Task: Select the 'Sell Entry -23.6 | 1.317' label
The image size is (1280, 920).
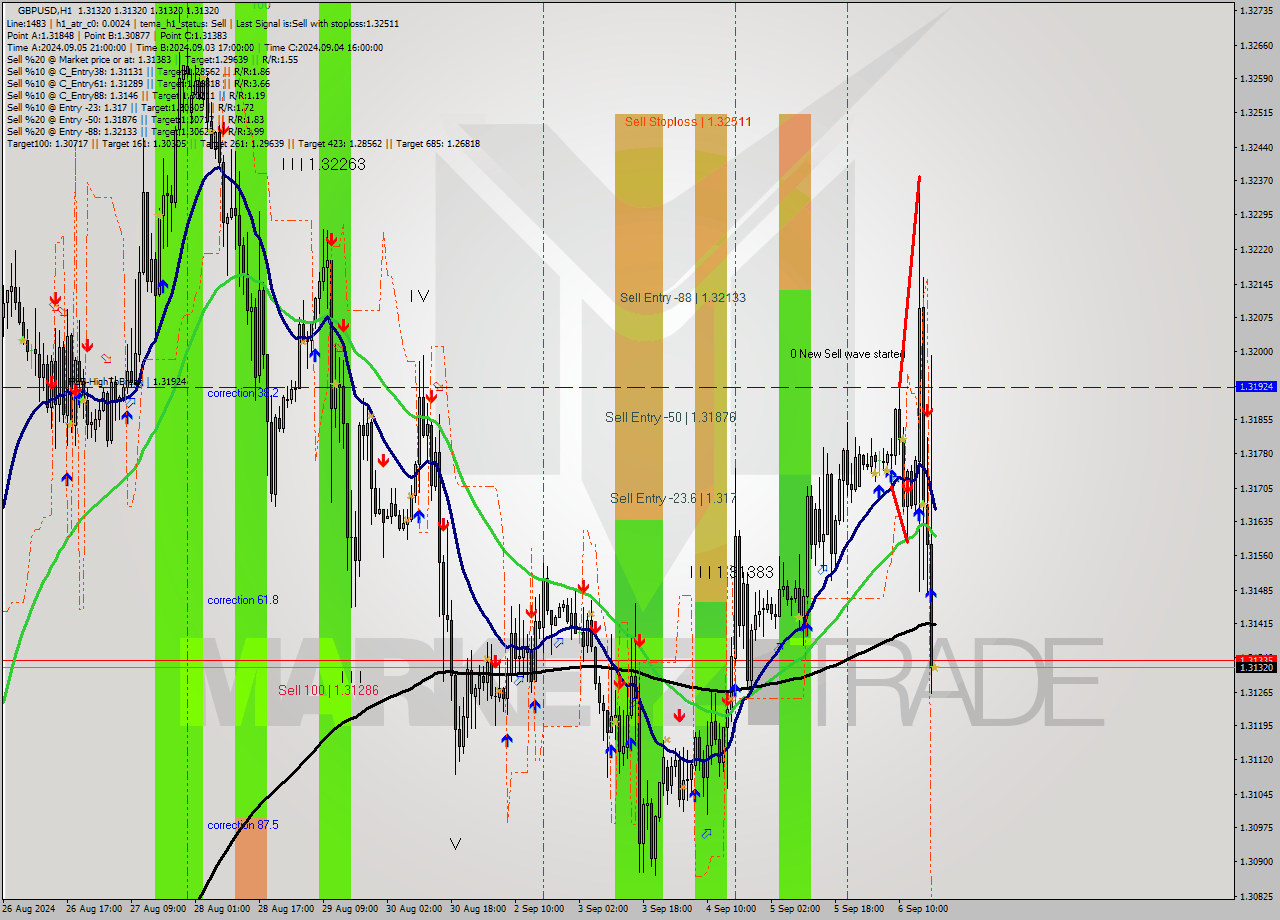Action: pyautogui.click(x=673, y=497)
